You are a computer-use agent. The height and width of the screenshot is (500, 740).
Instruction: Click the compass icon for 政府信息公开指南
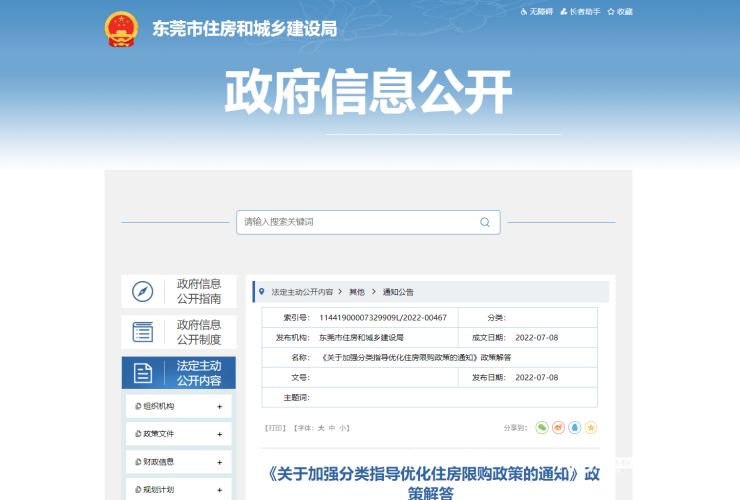143,291
